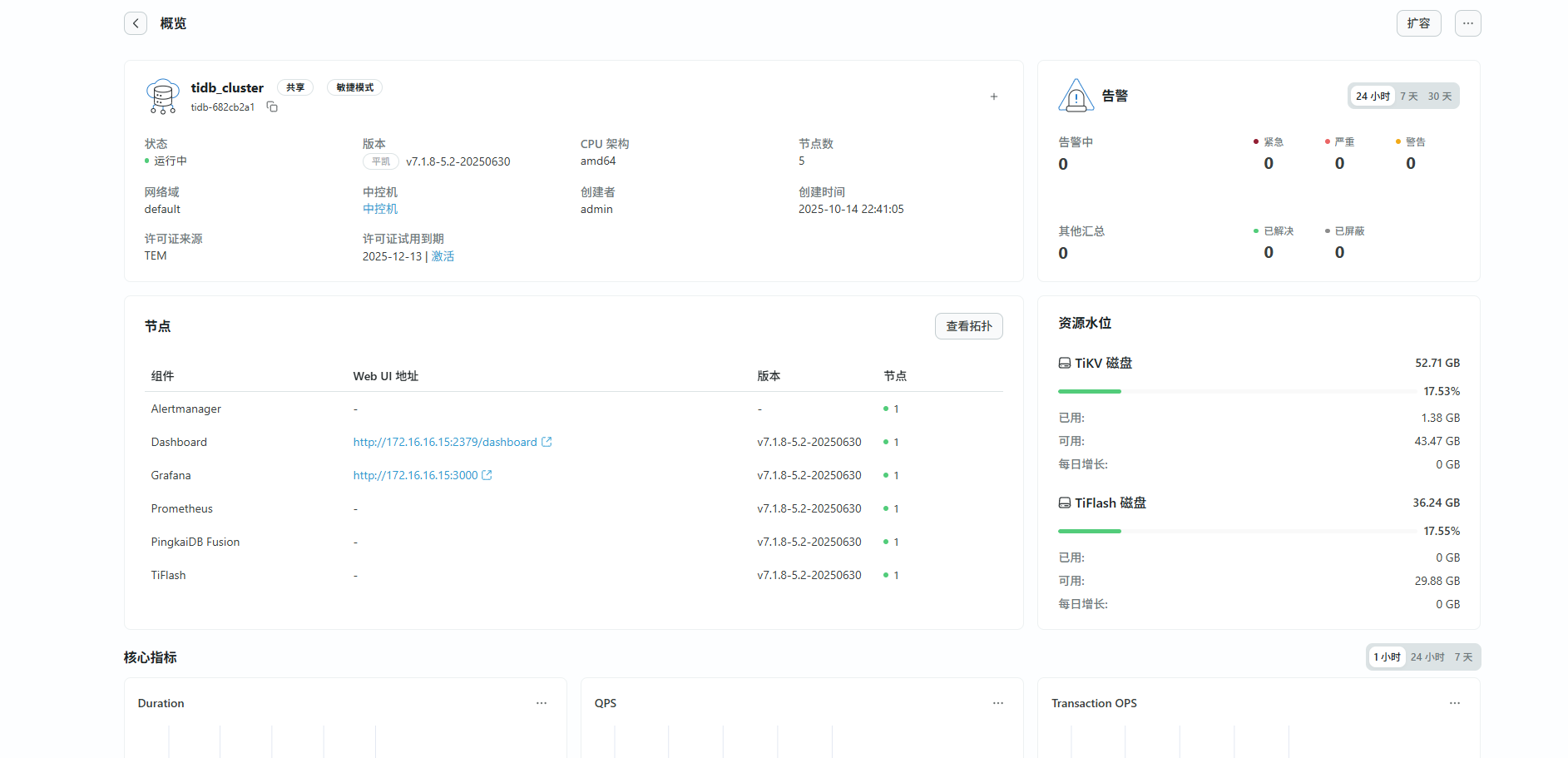
Task: Click the back arrow beside 概览
Action: pos(136,23)
